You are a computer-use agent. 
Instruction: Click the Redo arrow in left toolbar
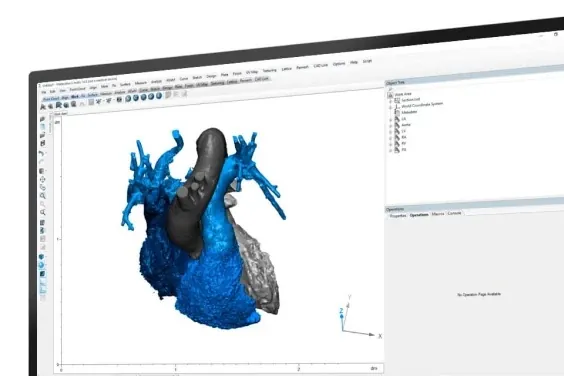[41, 162]
